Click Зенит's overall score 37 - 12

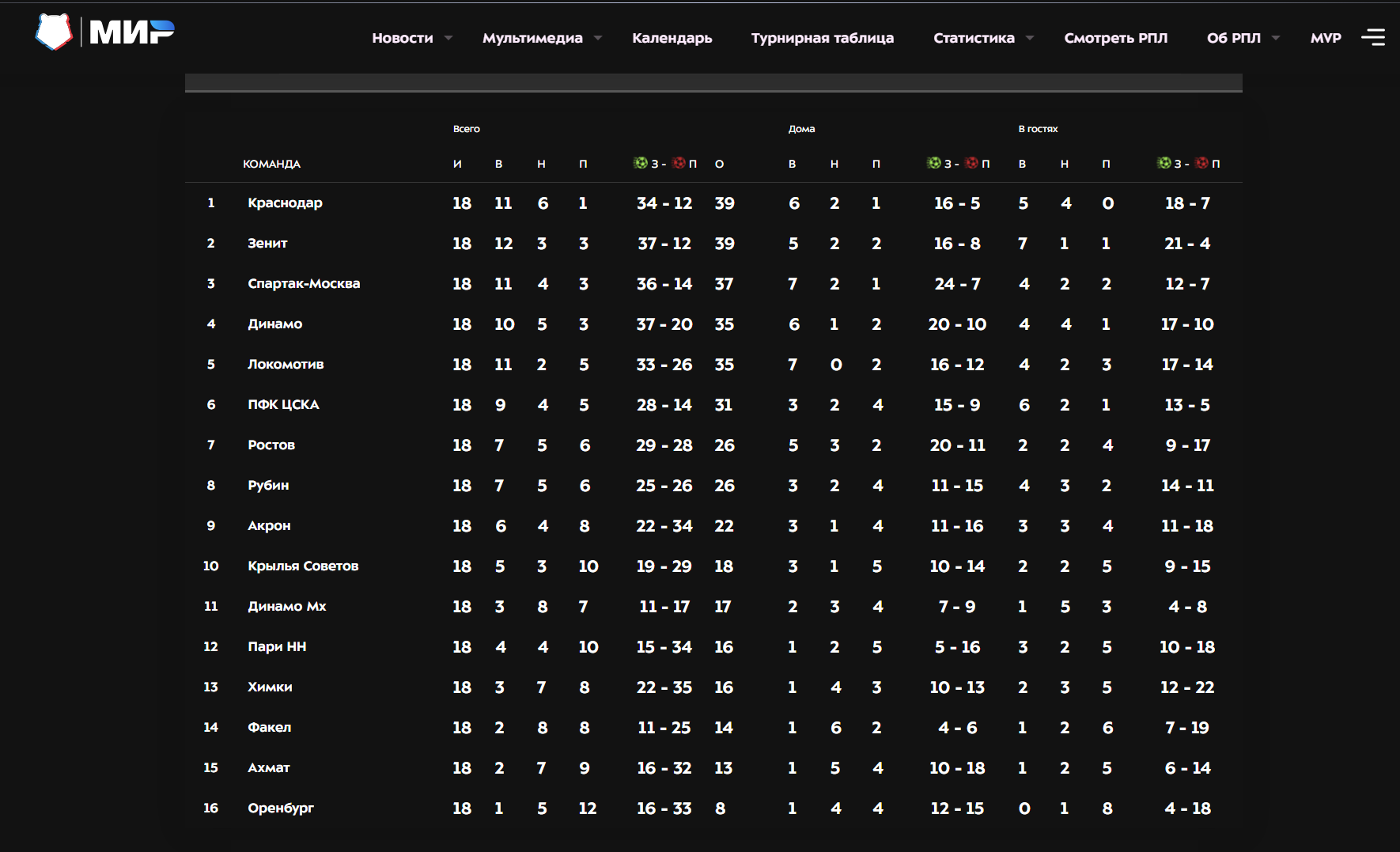coord(664,244)
